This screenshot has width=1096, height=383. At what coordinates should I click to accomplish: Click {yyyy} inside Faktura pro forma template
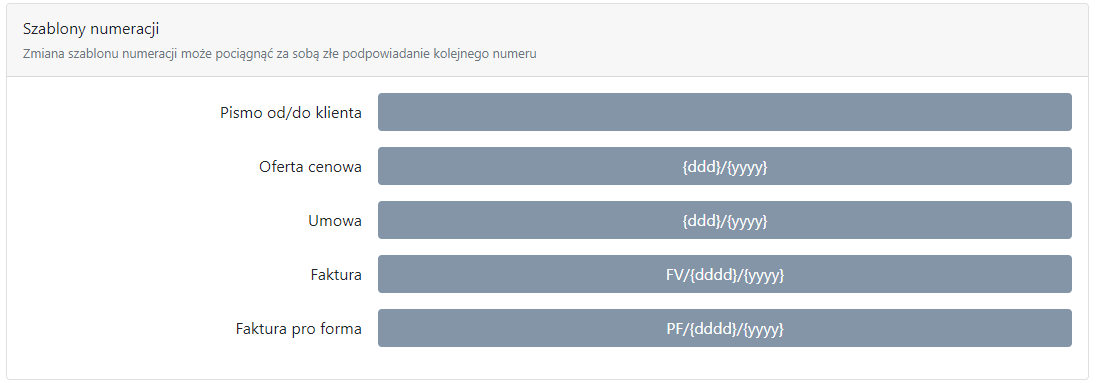click(763, 329)
